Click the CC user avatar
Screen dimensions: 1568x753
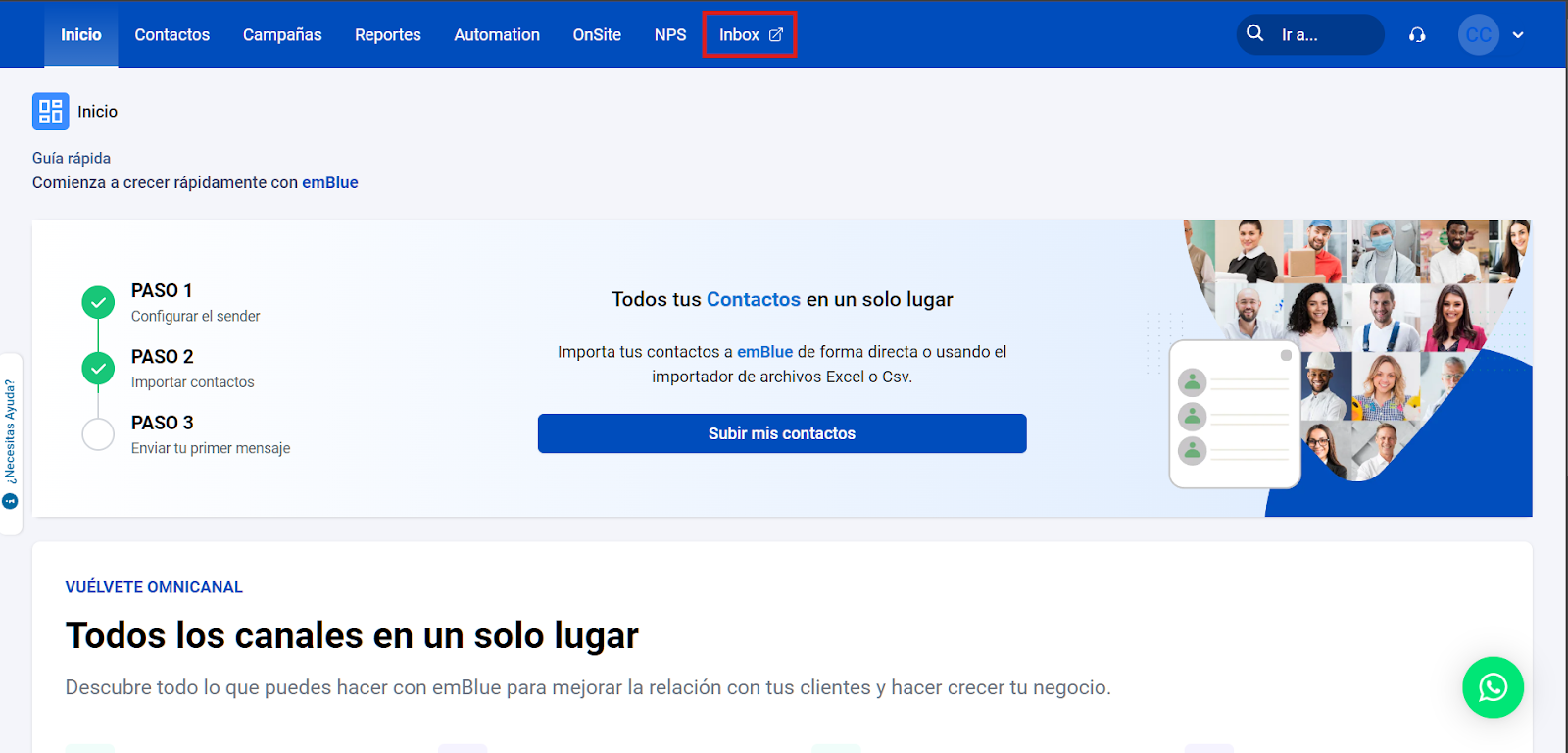tap(1479, 34)
